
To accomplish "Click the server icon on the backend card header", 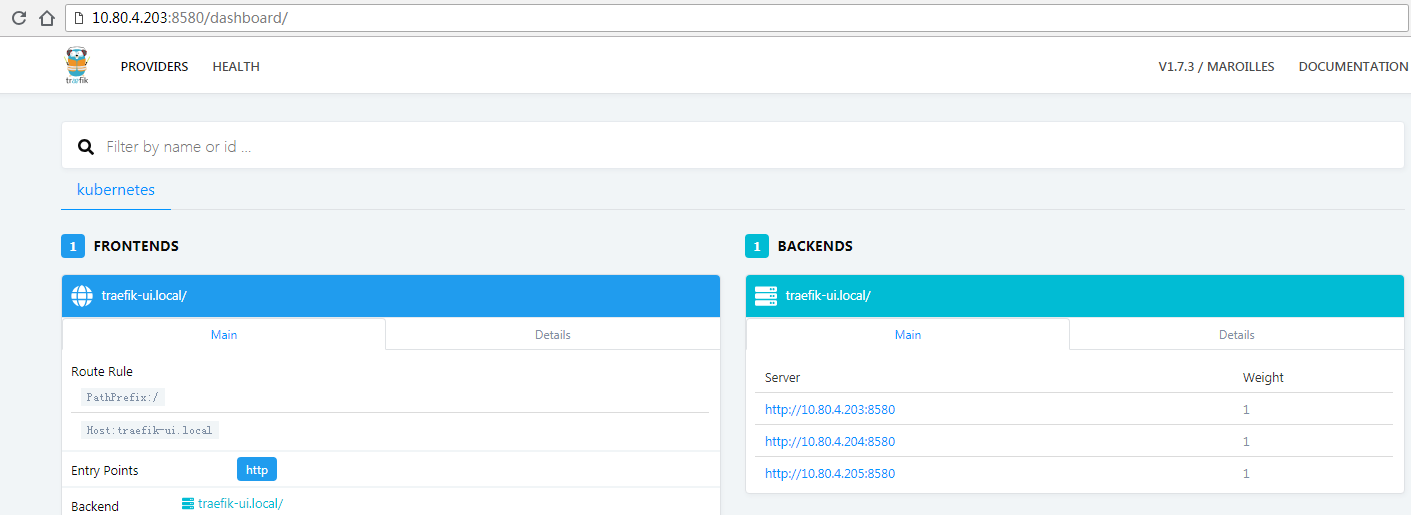I will pos(766,296).
